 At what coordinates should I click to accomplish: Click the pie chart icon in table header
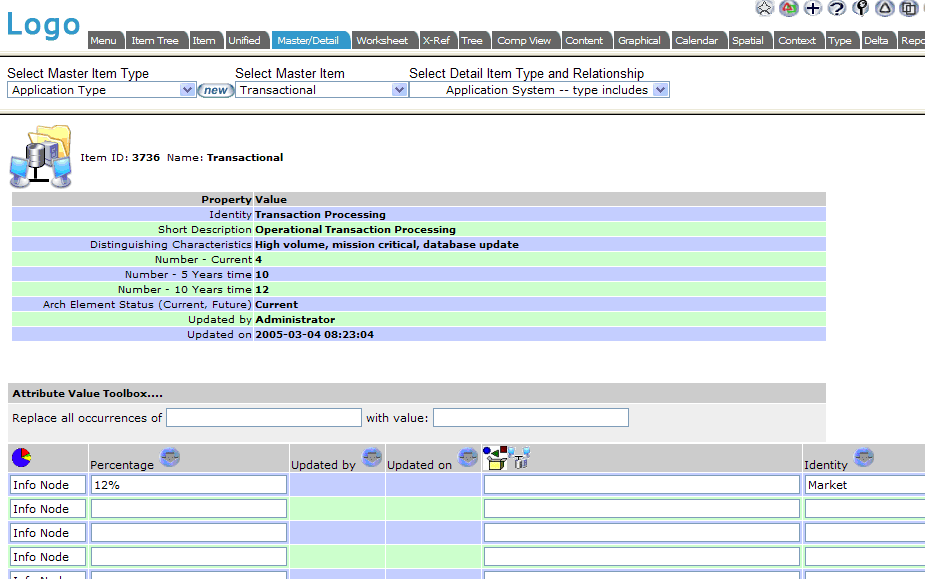tap(21, 458)
